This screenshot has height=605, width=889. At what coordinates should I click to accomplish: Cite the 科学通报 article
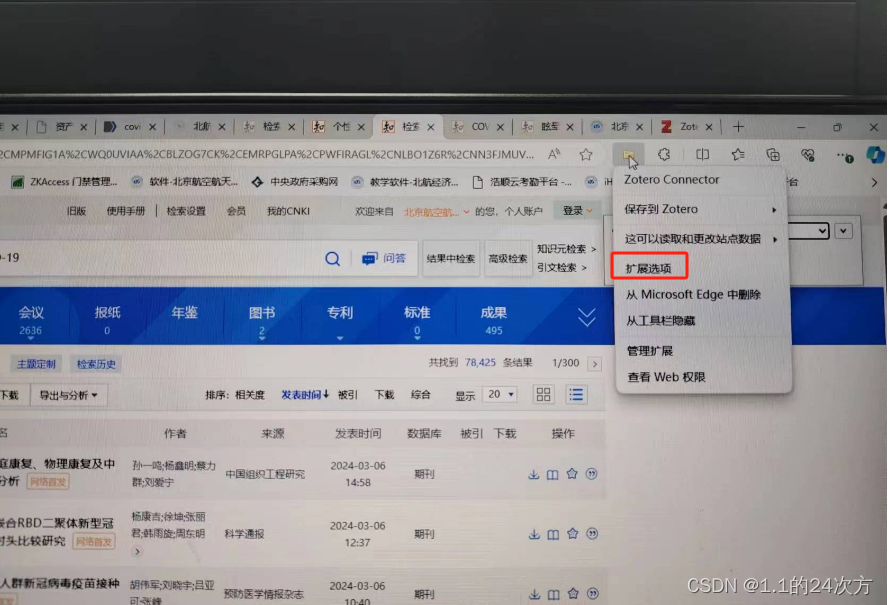click(x=592, y=534)
